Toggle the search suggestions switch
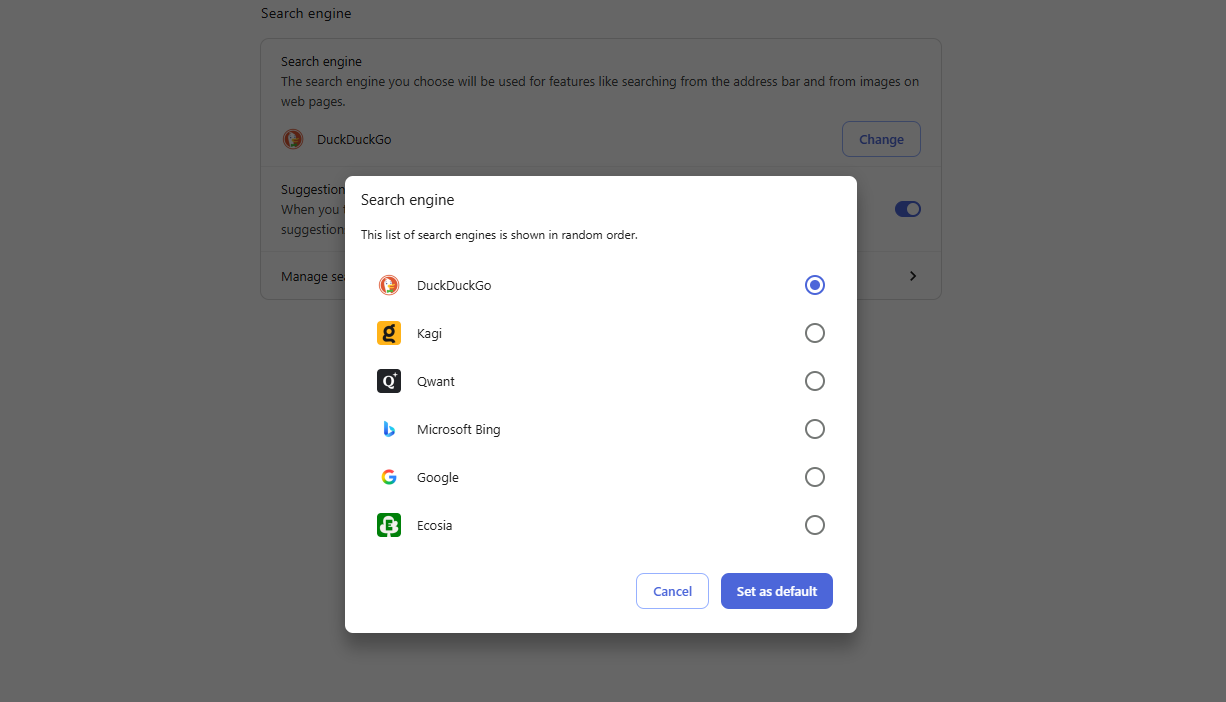The width and height of the screenshot is (1226, 702). pos(907,209)
